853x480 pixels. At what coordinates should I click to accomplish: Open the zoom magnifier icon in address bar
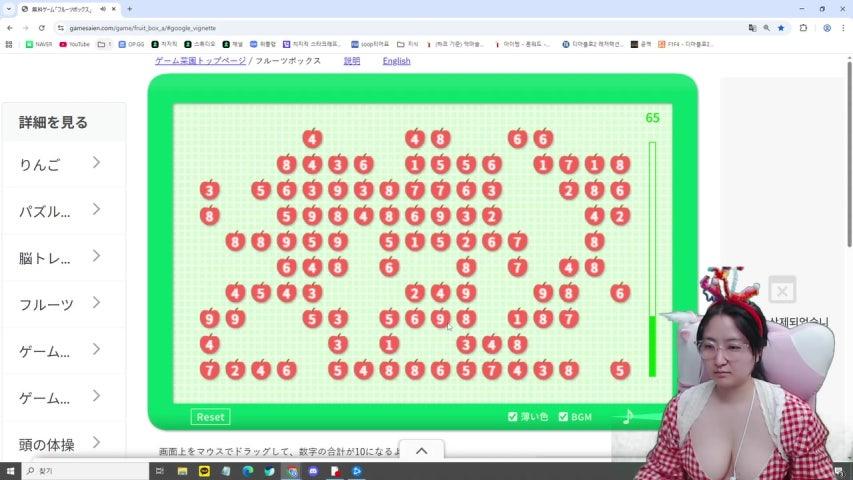767,28
